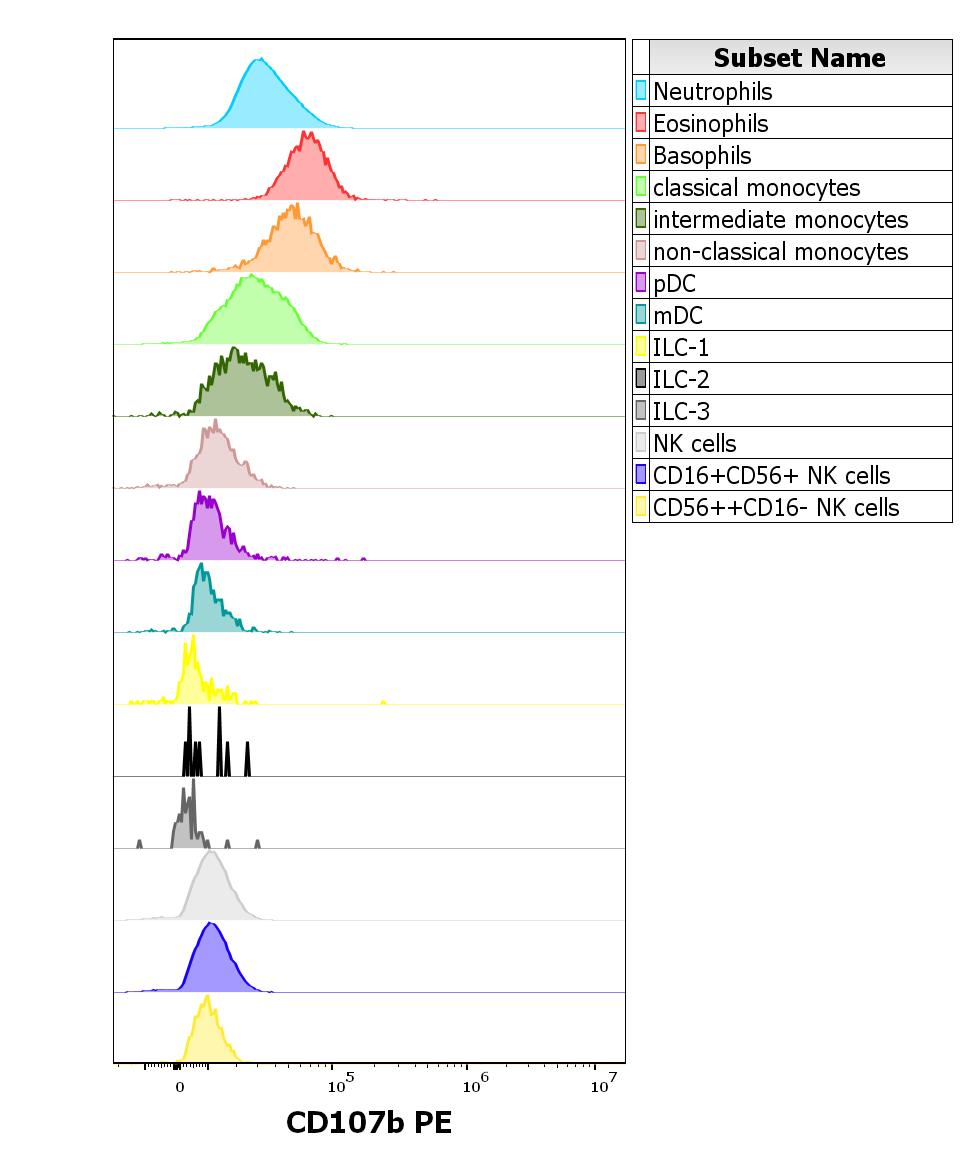Click the NK cells legend label
This screenshot has height=1153, width=973.
694,443
